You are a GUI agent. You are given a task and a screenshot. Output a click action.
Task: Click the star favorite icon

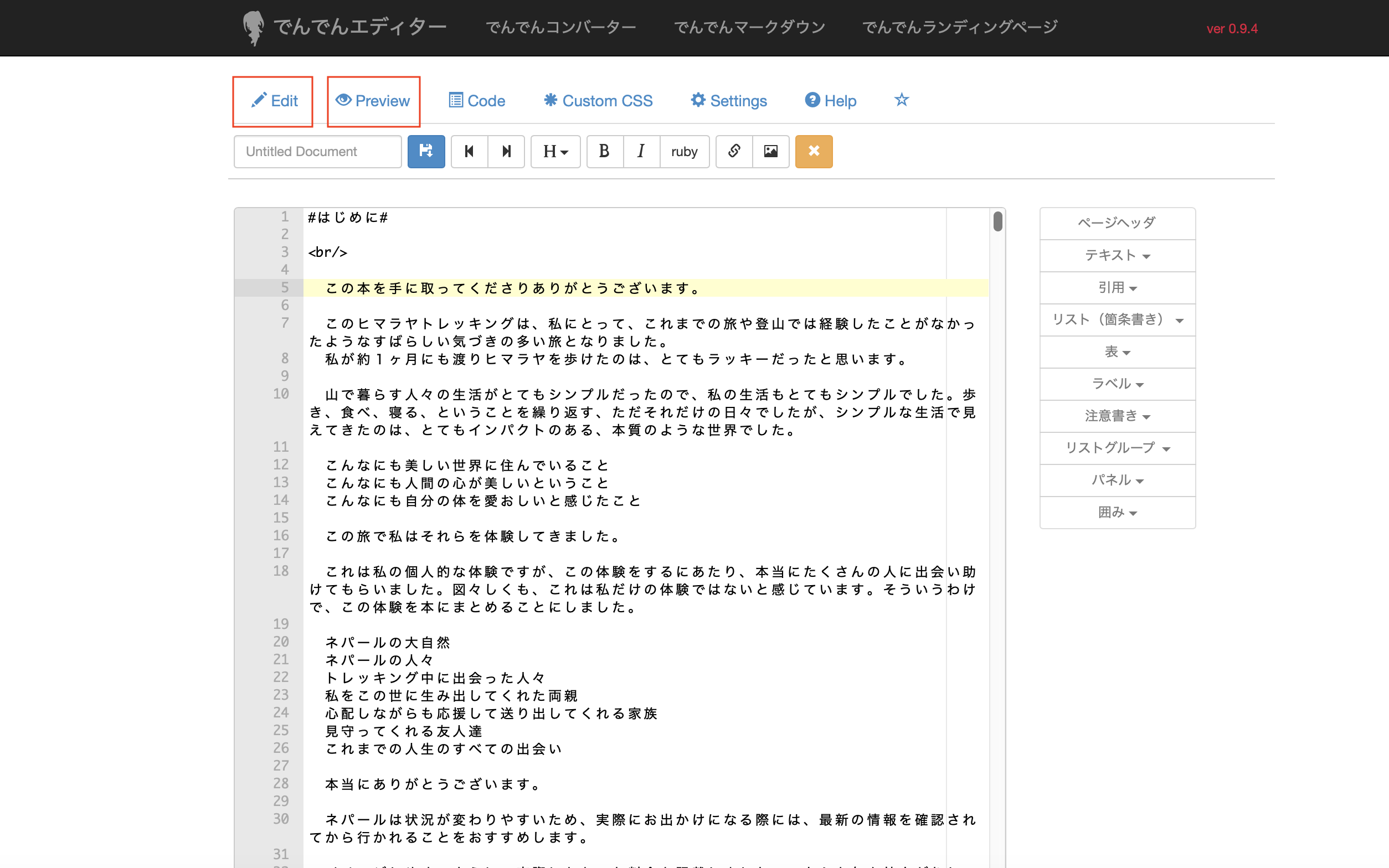tap(902, 100)
